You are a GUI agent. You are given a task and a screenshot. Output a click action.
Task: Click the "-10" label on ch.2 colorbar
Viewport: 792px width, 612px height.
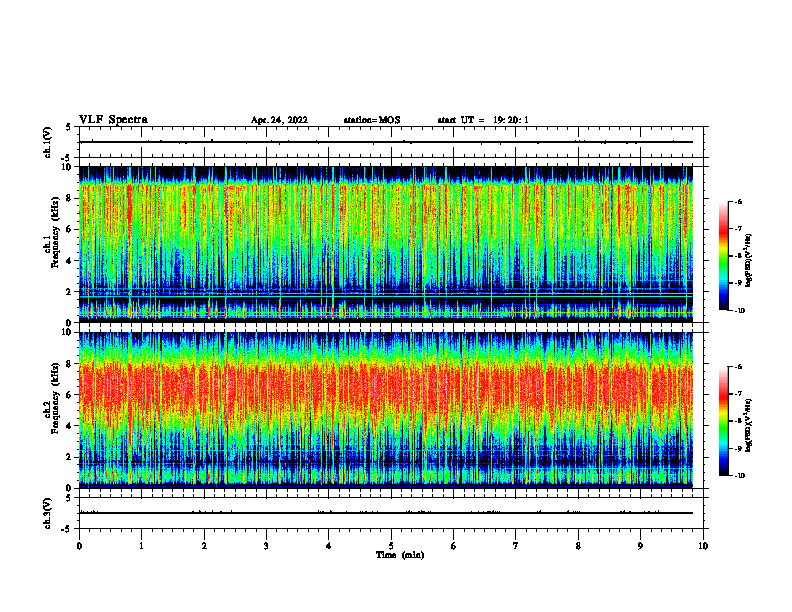(x=739, y=476)
